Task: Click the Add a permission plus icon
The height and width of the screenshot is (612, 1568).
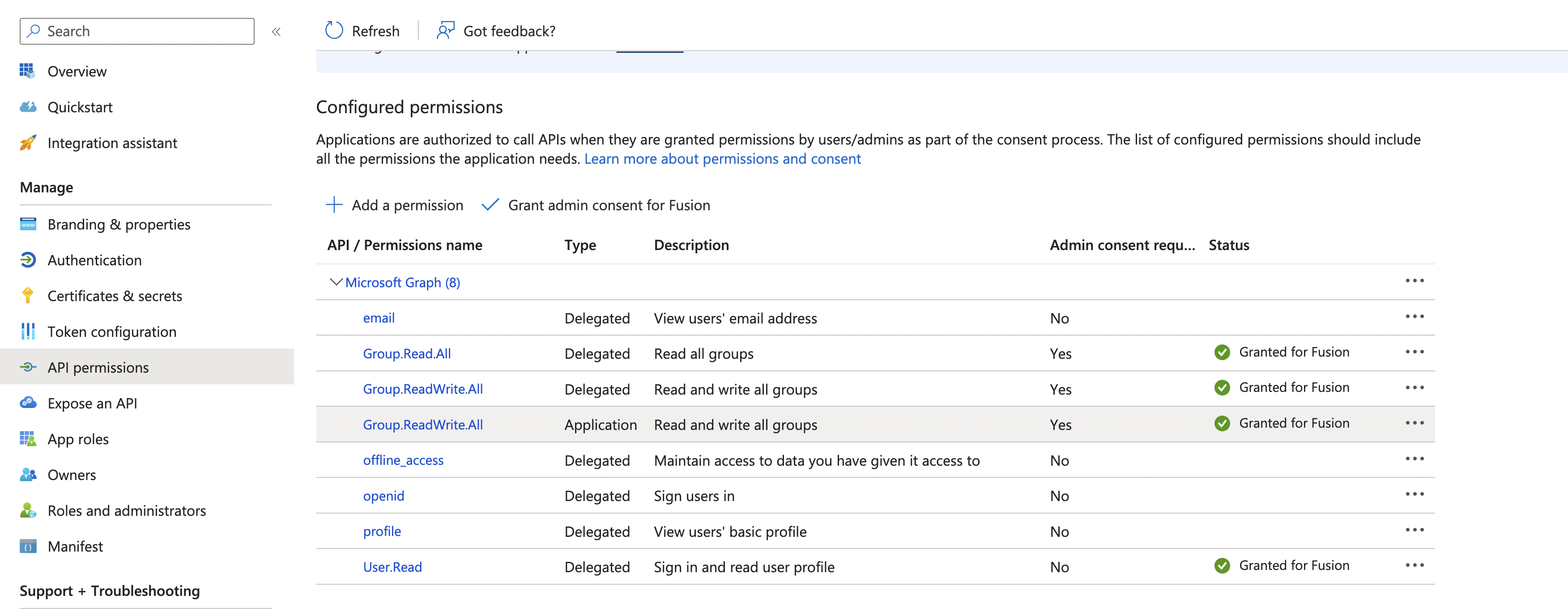Action: click(333, 205)
